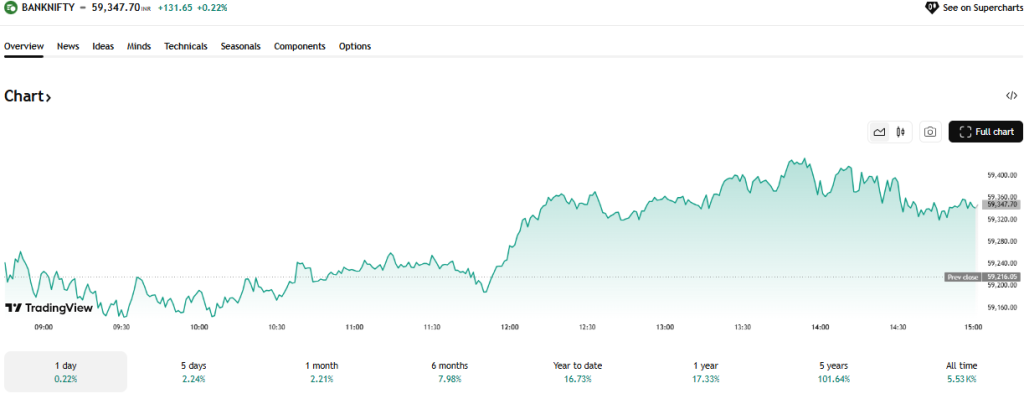The height and width of the screenshot is (404, 1024).
Task: Select the Overview tab
Action: coord(24,46)
